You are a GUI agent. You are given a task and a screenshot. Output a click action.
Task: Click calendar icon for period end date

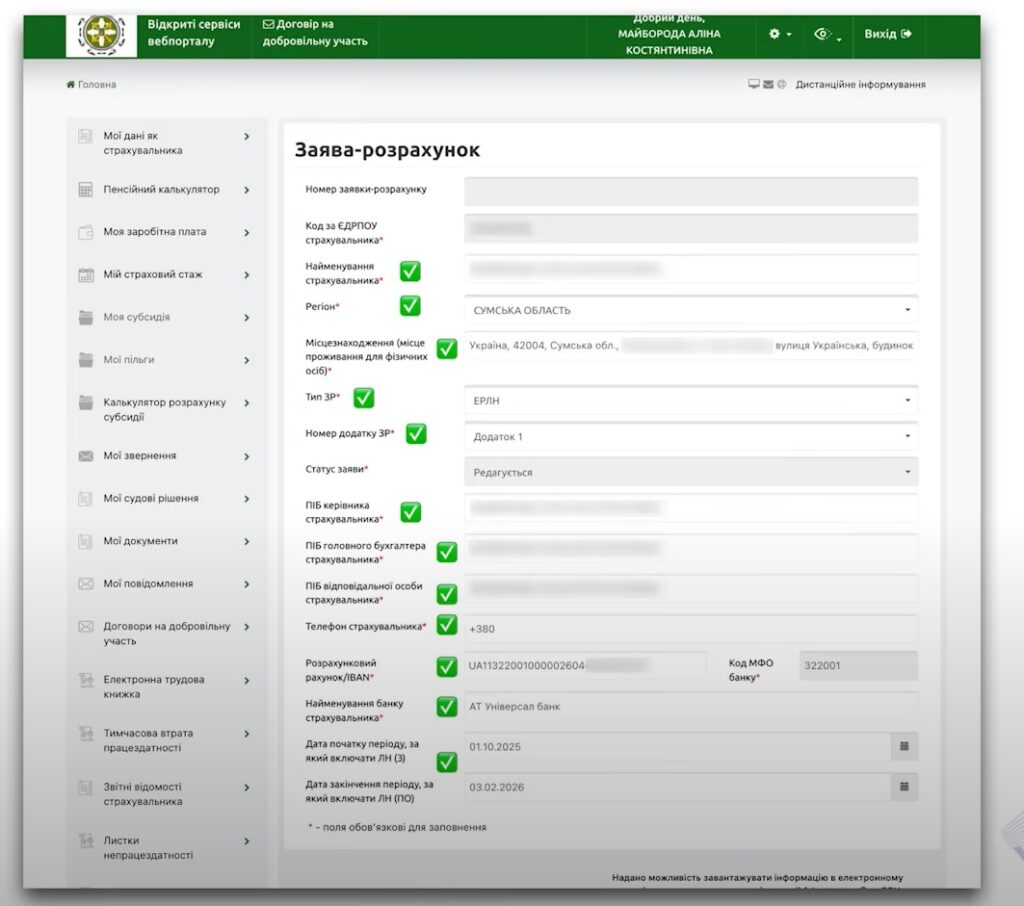pyautogui.click(x=904, y=787)
